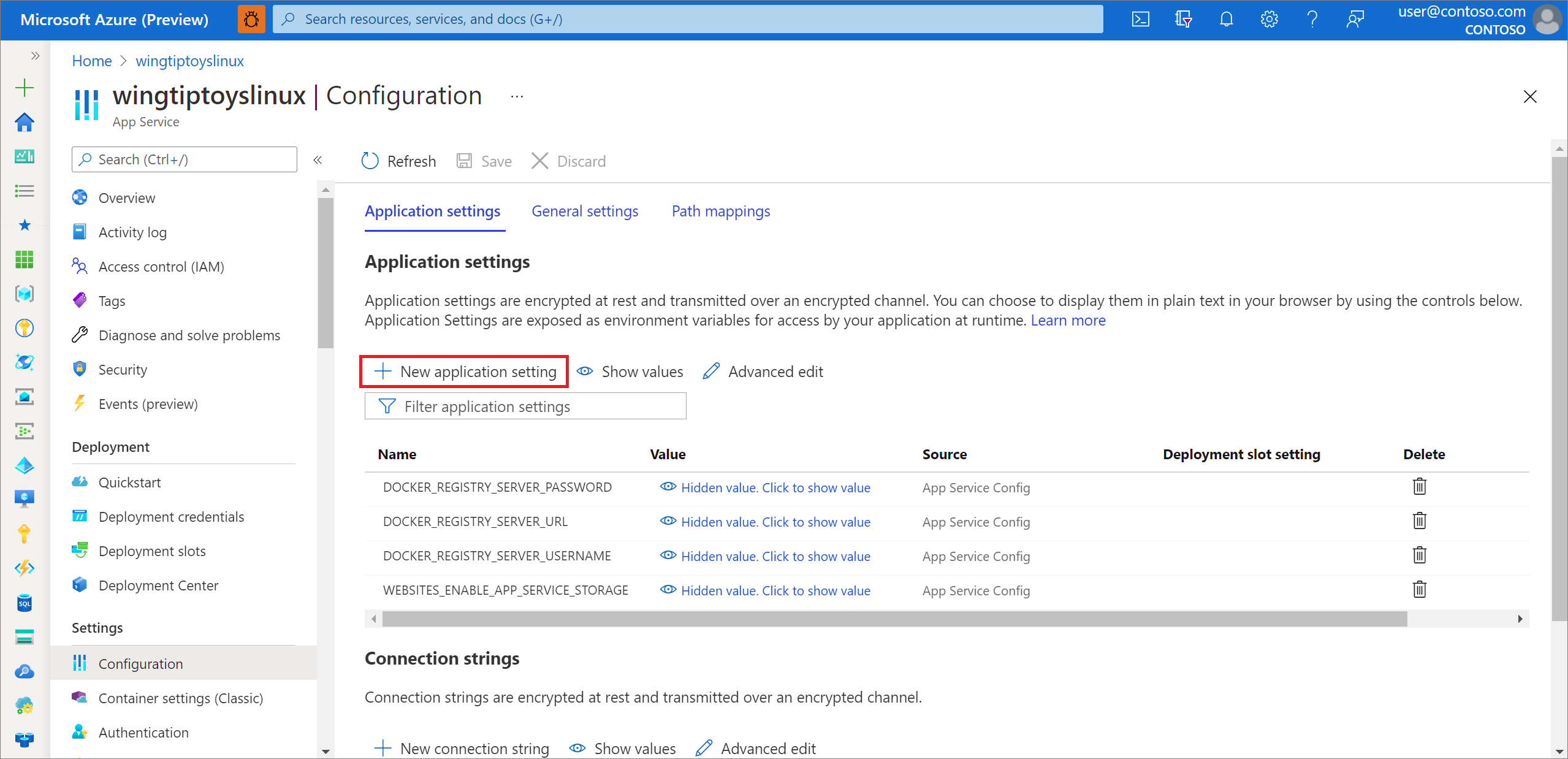Click New application setting button
Screen dimensions: 1568x759
point(465,371)
